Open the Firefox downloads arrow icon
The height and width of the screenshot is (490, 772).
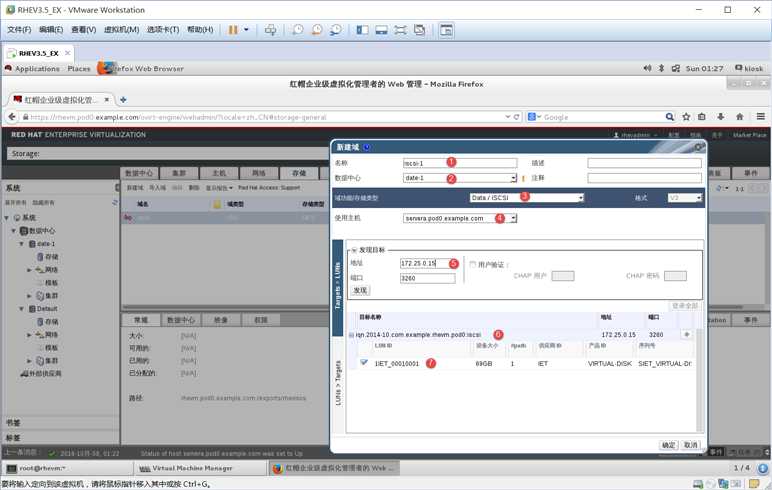coord(720,117)
